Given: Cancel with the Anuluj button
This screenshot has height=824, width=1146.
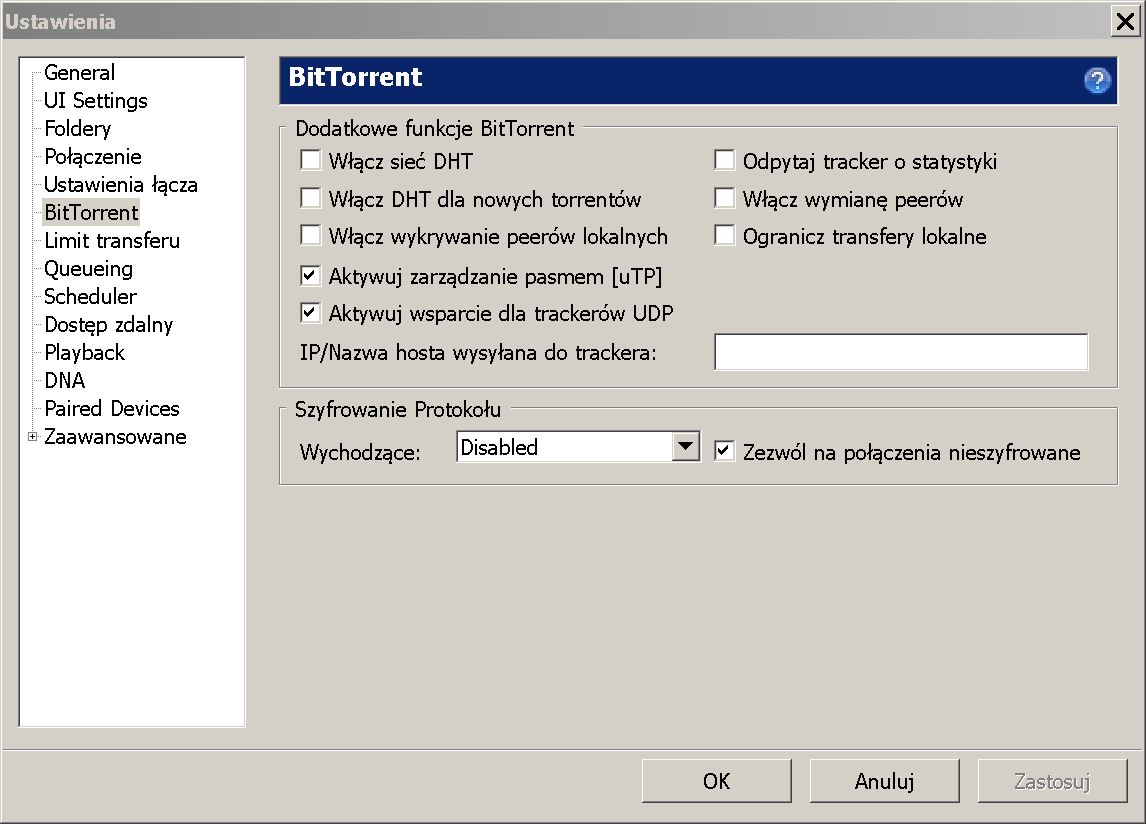Looking at the screenshot, I should pos(884,781).
